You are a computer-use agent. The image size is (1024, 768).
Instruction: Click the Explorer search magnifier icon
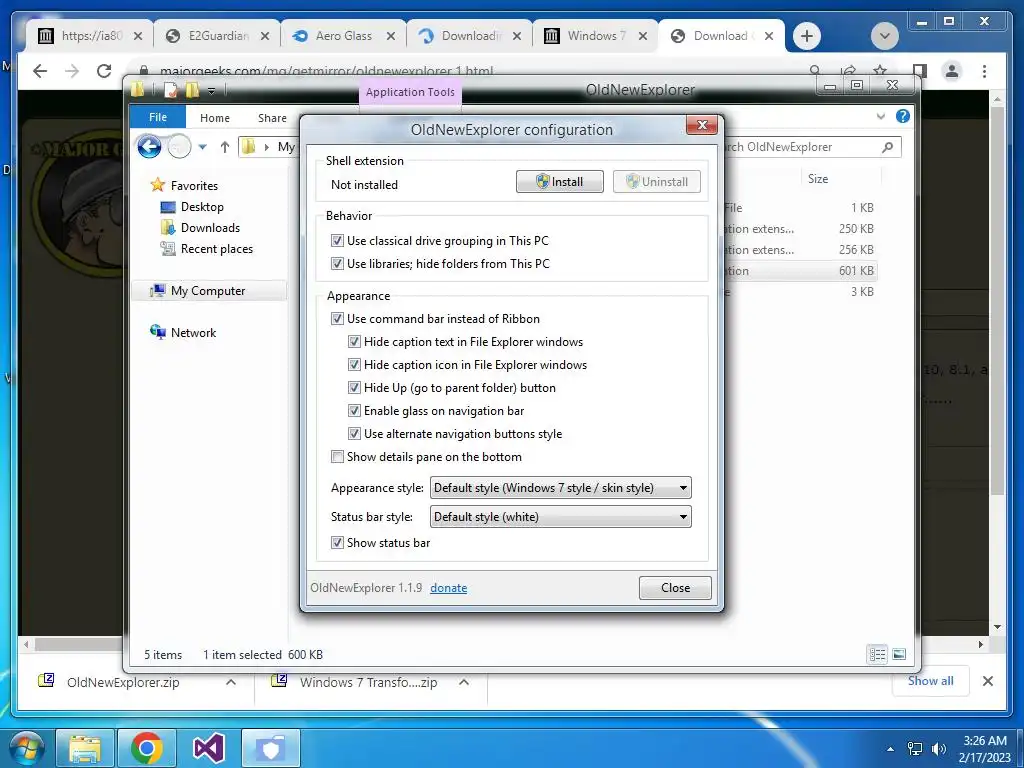[x=888, y=147]
